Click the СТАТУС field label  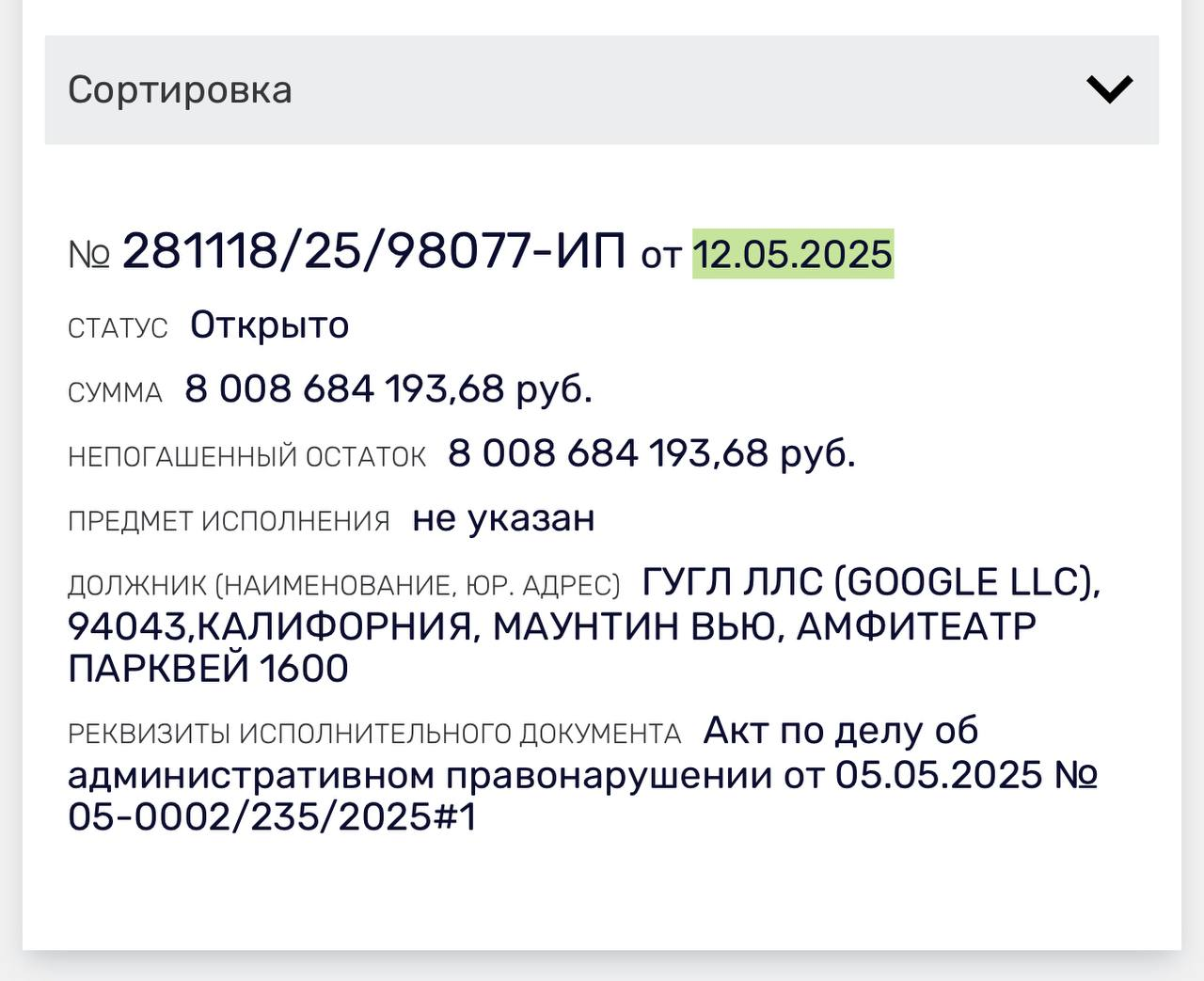point(118,328)
